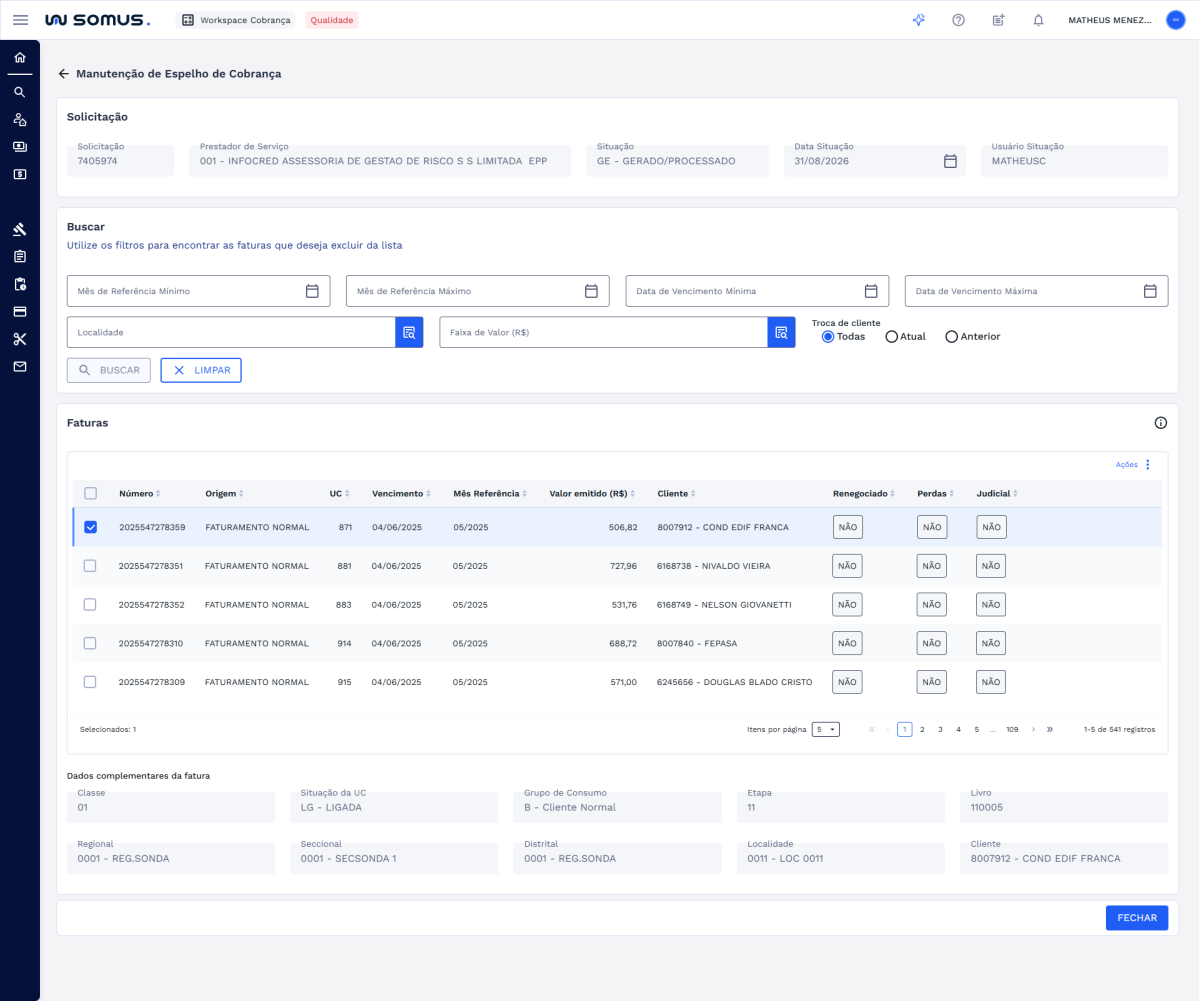Open the Ações three-dot menu
1199x1001 pixels.
click(1148, 465)
